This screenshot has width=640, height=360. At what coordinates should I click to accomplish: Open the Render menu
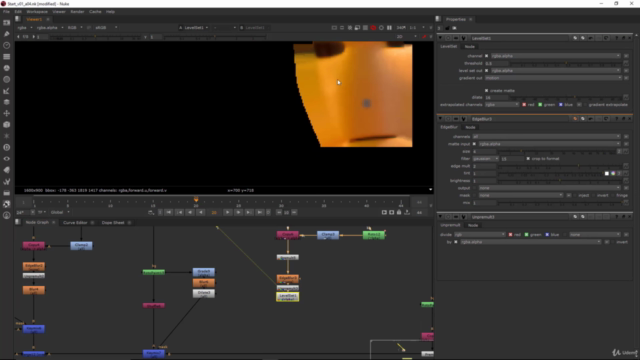pos(77,12)
